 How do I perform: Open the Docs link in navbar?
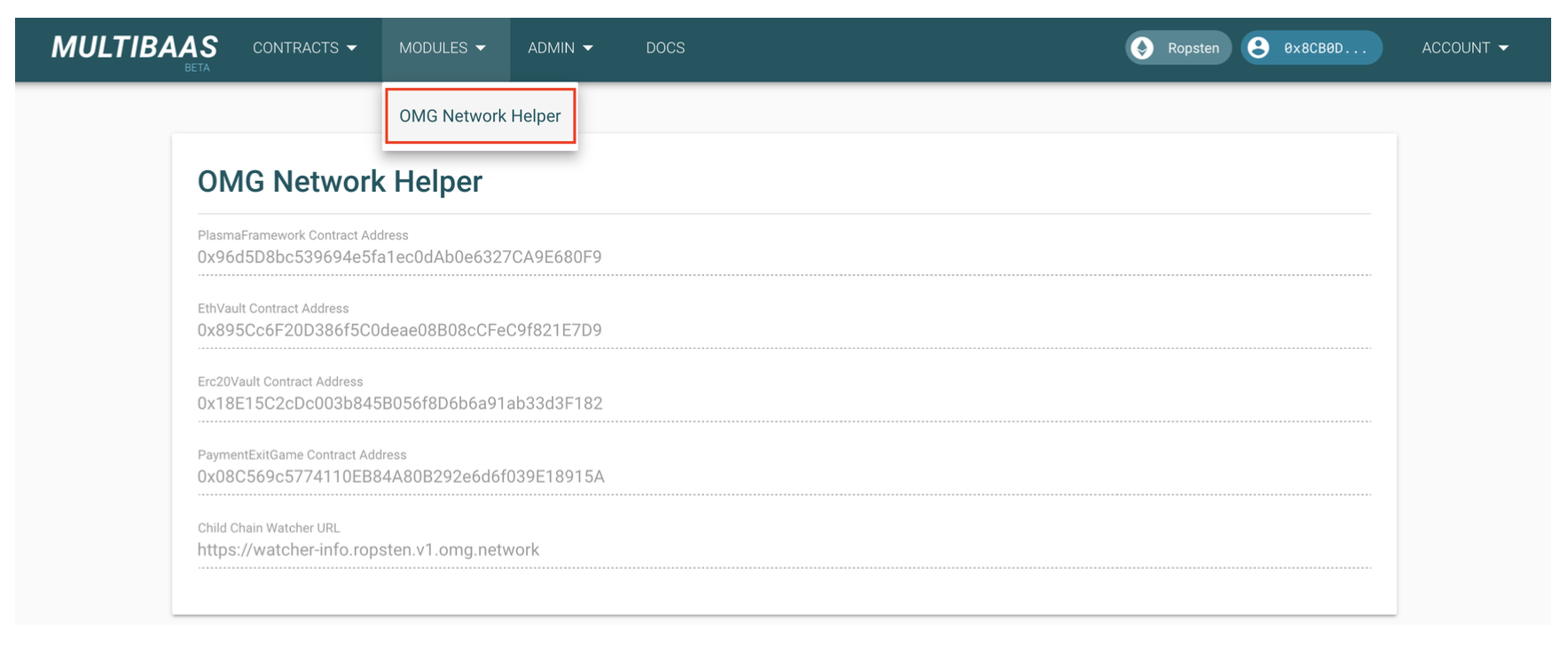pos(665,48)
